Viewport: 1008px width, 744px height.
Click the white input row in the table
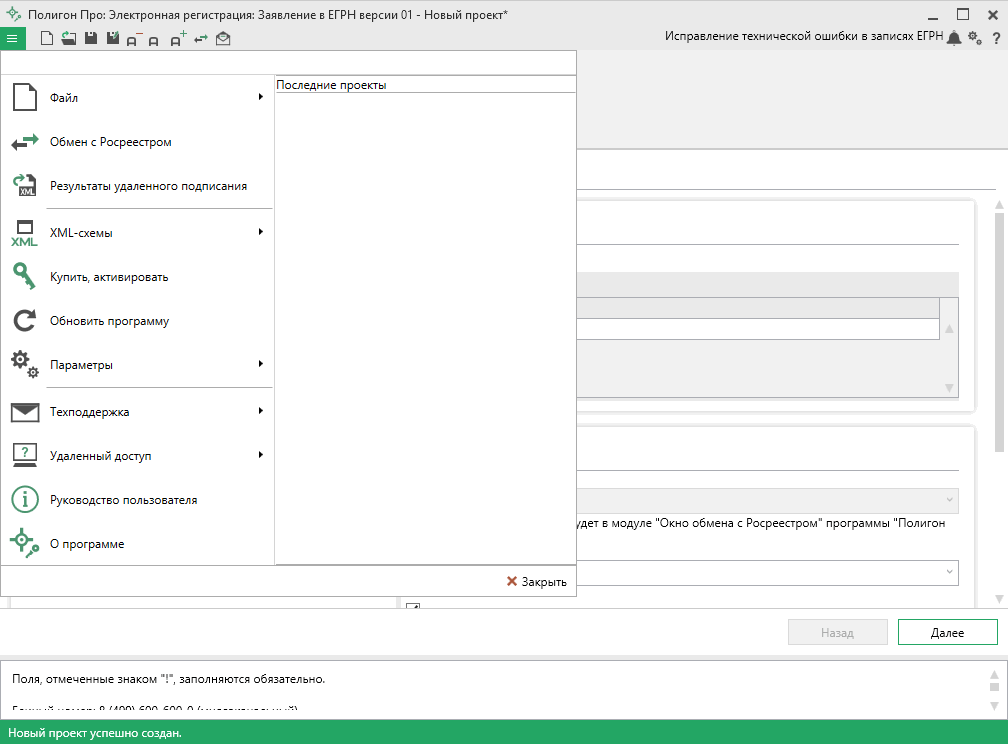pos(758,329)
